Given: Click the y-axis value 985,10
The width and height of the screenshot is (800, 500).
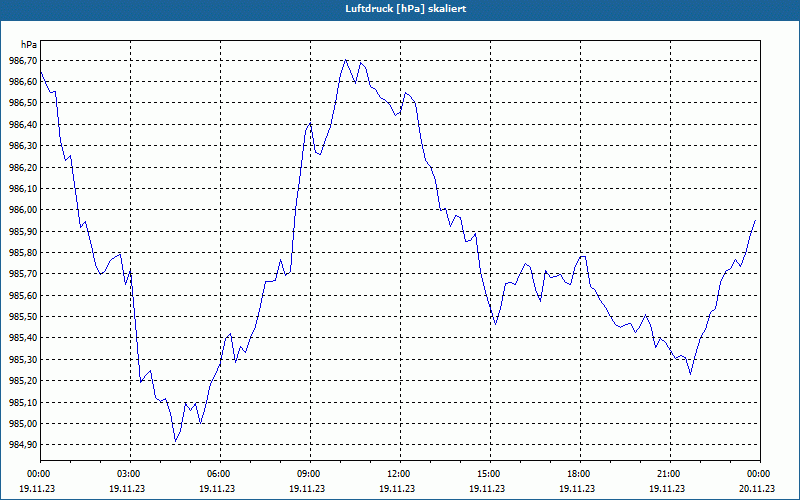Looking at the screenshot, I should point(23,402).
